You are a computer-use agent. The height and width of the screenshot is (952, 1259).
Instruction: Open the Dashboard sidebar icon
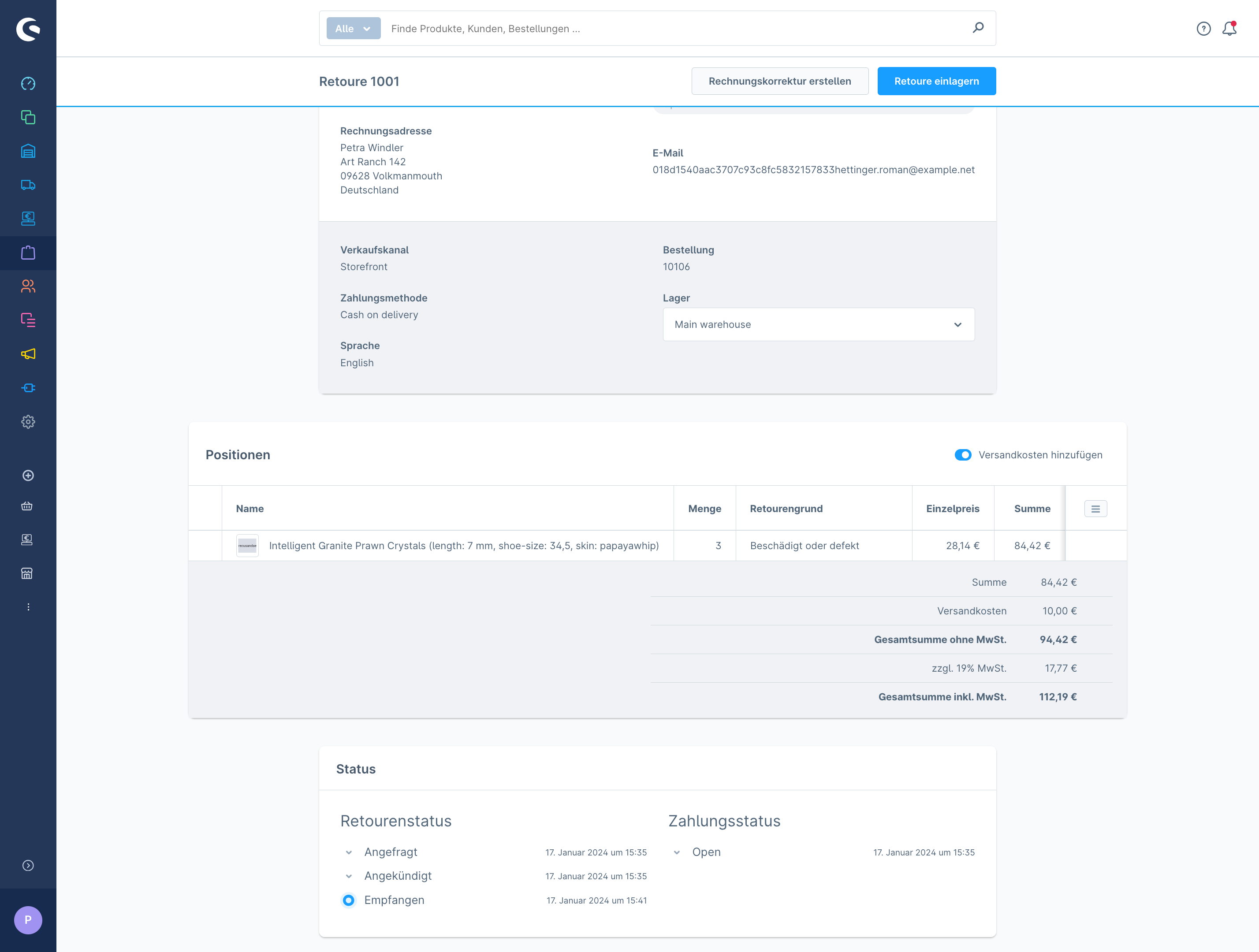pyautogui.click(x=28, y=84)
